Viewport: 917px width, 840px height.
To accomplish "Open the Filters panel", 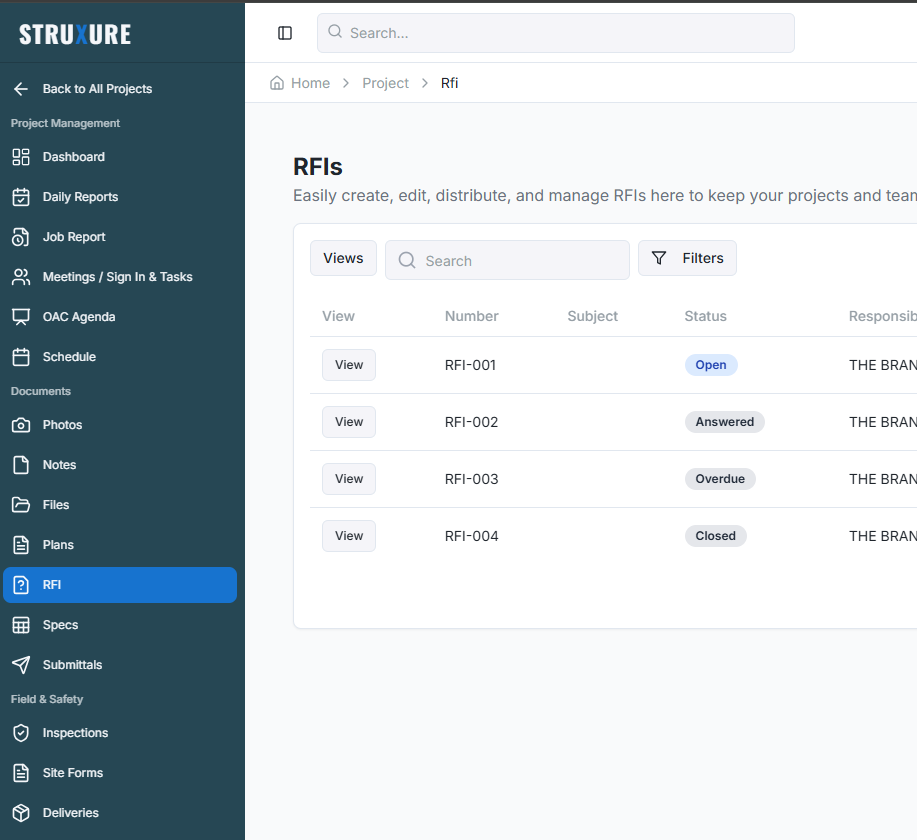I will (x=687, y=257).
